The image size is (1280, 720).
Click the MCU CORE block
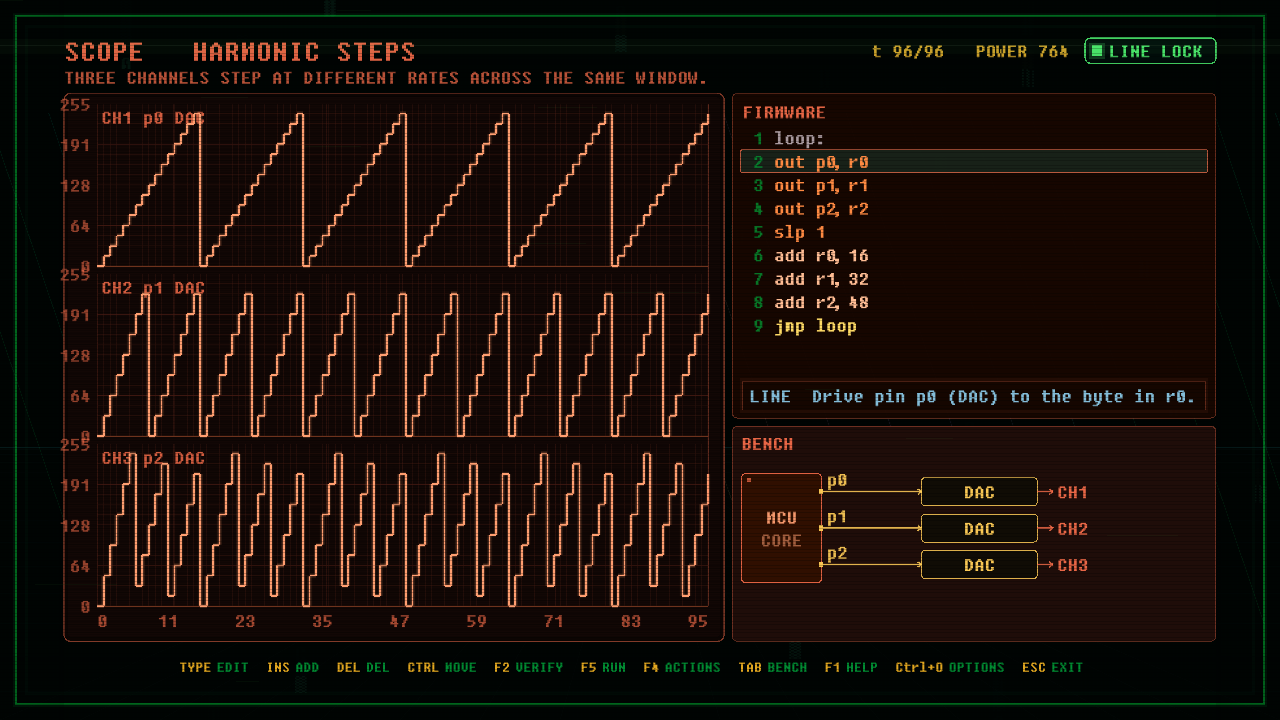[x=781, y=528]
